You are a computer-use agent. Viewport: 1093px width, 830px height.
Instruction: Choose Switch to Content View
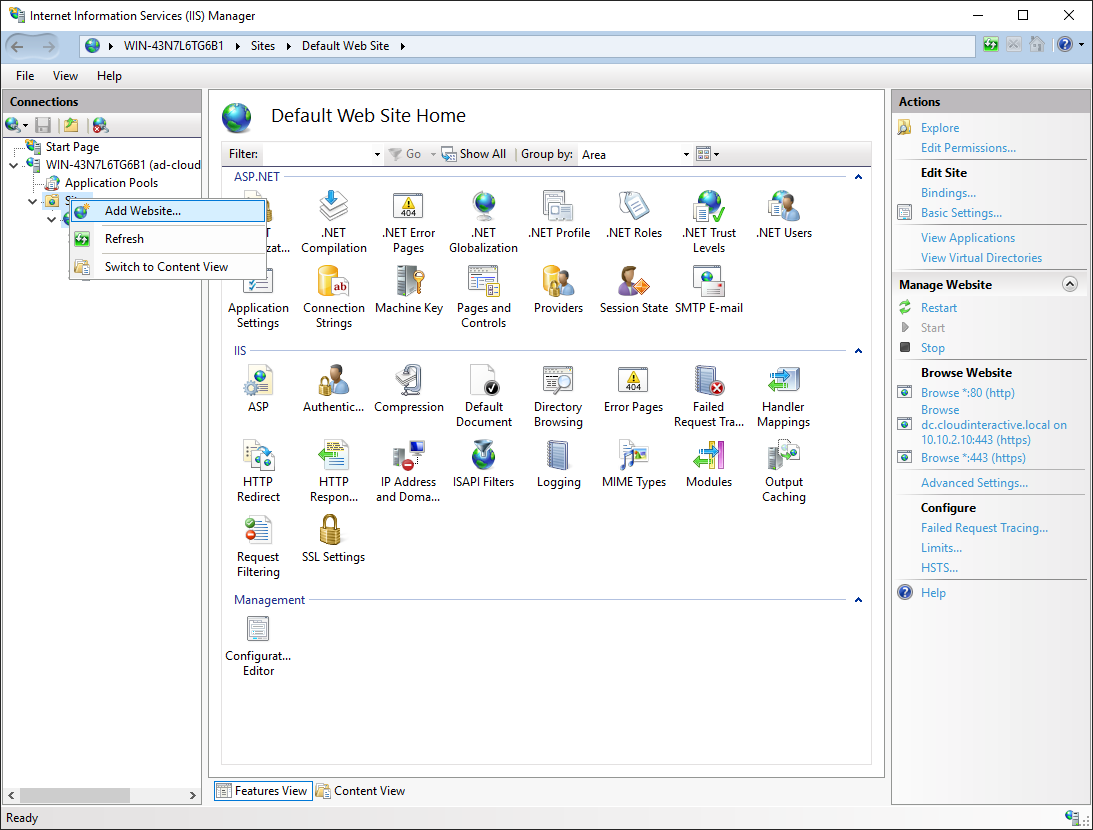click(x=168, y=267)
